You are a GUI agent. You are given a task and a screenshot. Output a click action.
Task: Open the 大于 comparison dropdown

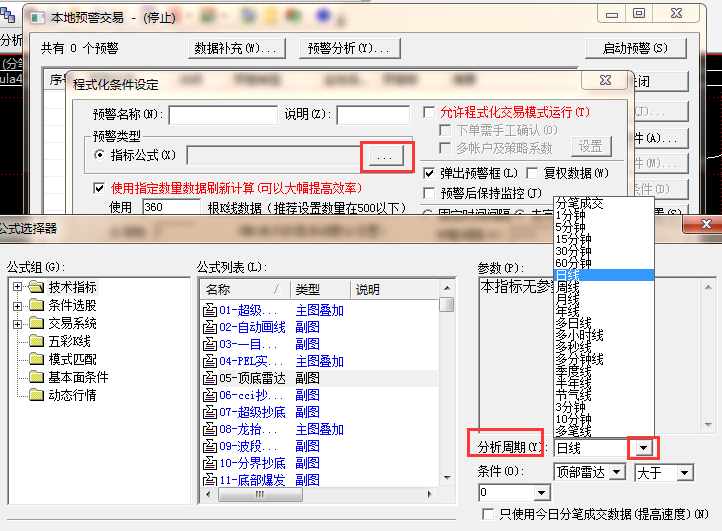[684, 471]
